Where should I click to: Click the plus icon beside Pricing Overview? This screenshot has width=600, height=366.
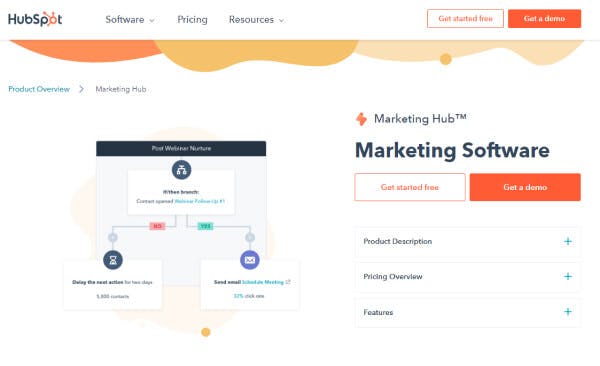[x=568, y=276]
